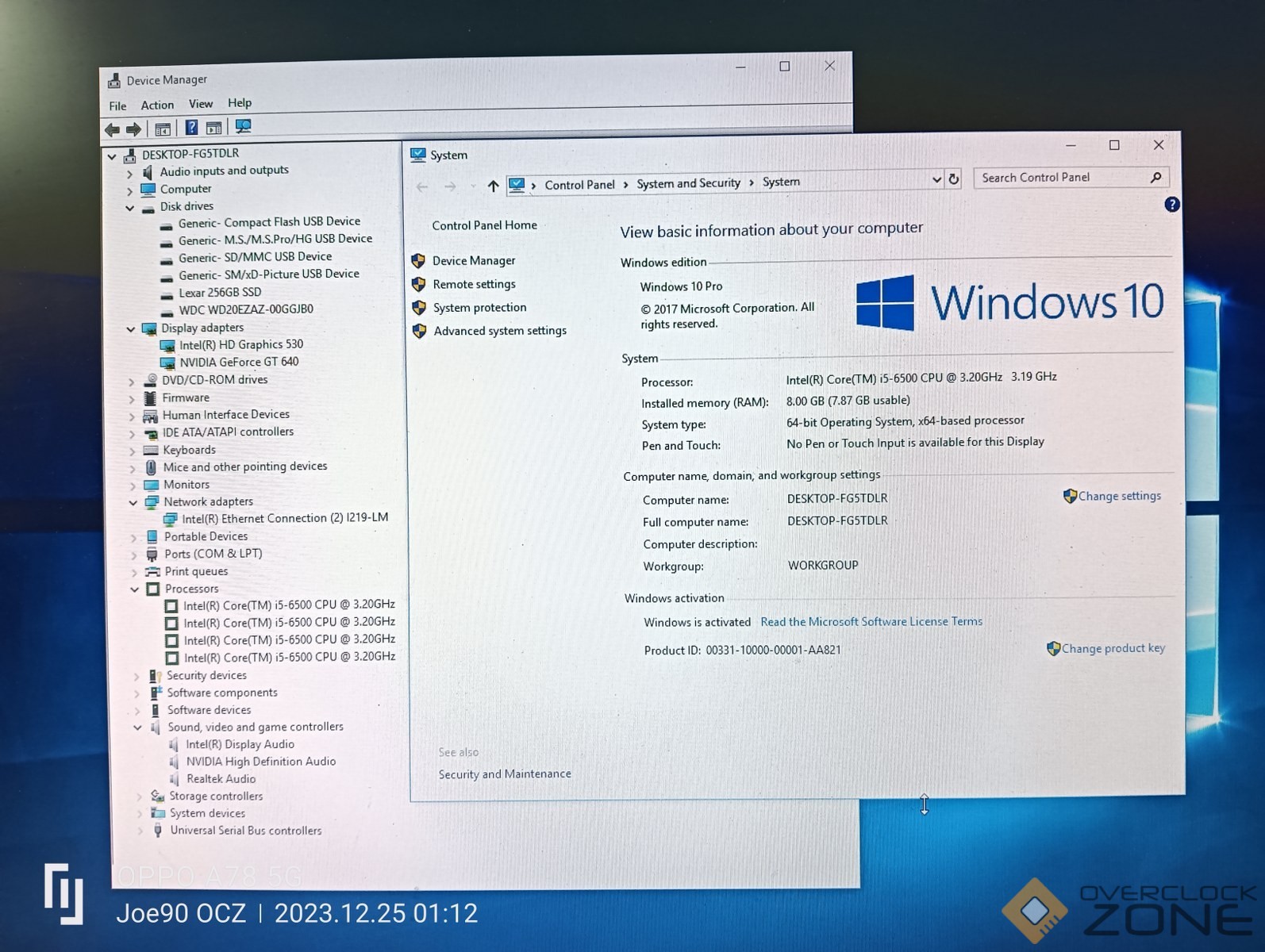Click the Ports (COM & LPT) icon
The width and height of the screenshot is (1265, 952).
152,555
